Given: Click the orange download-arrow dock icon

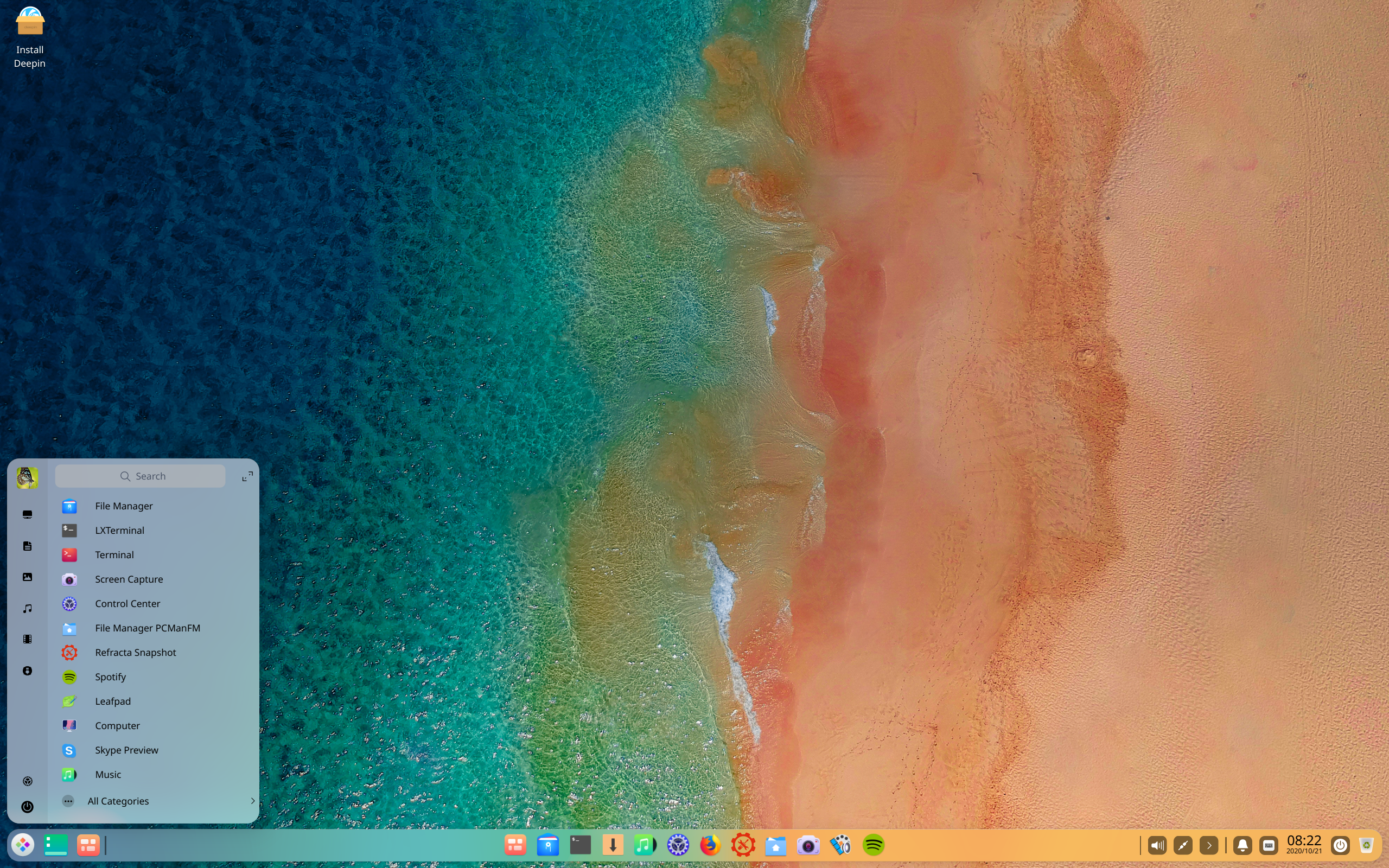Looking at the screenshot, I should point(613,845).
